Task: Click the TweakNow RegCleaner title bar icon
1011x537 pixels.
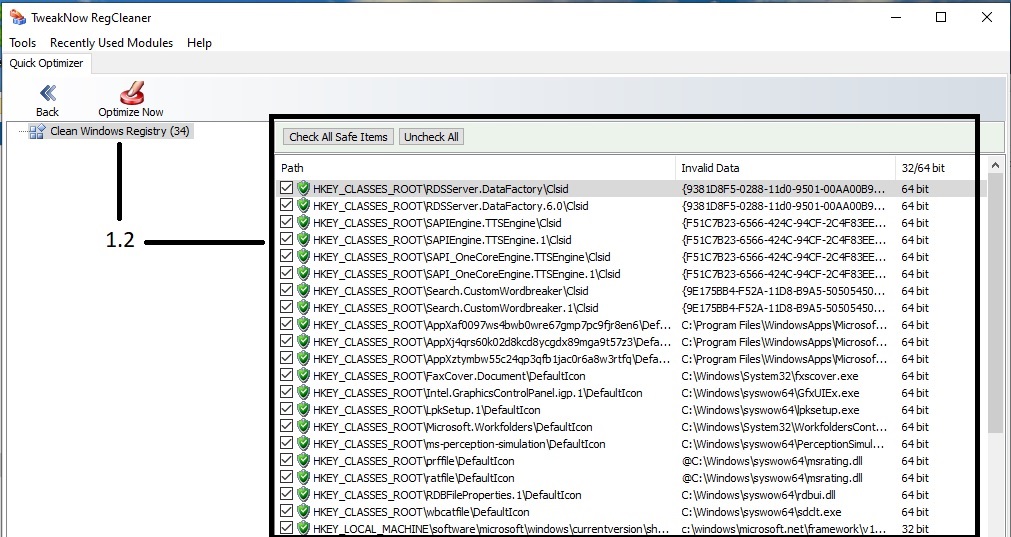Action: [17, 17]
